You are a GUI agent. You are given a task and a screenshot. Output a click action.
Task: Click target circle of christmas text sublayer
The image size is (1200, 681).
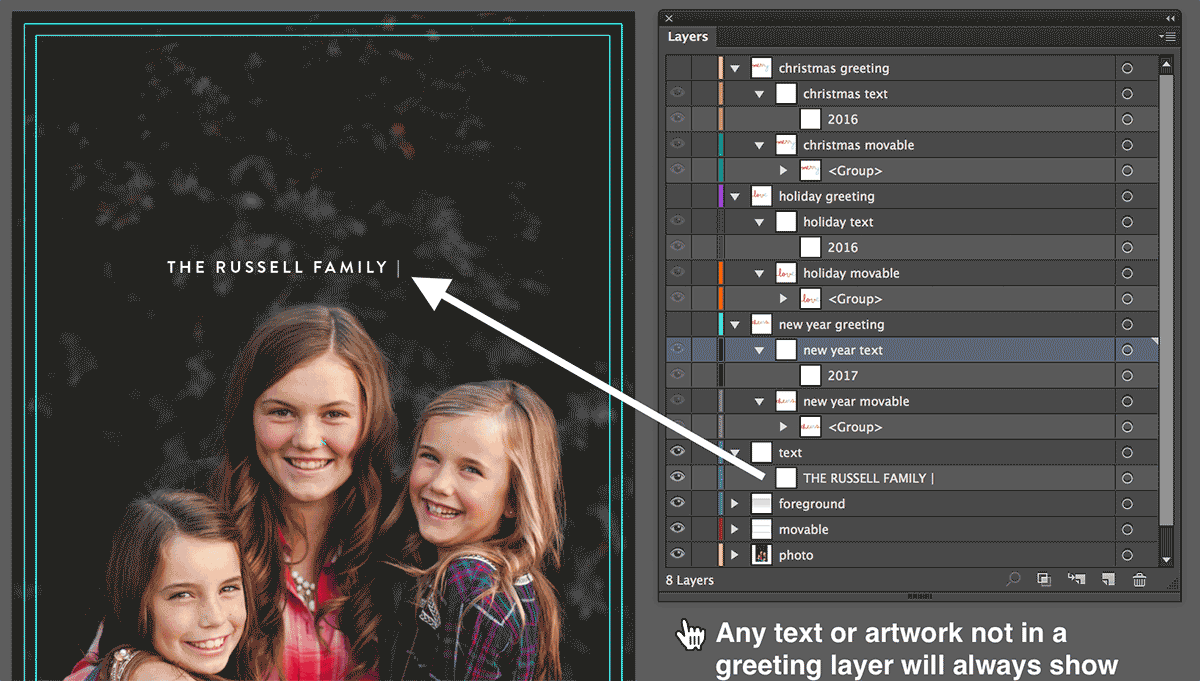[x=1127, y=94]
